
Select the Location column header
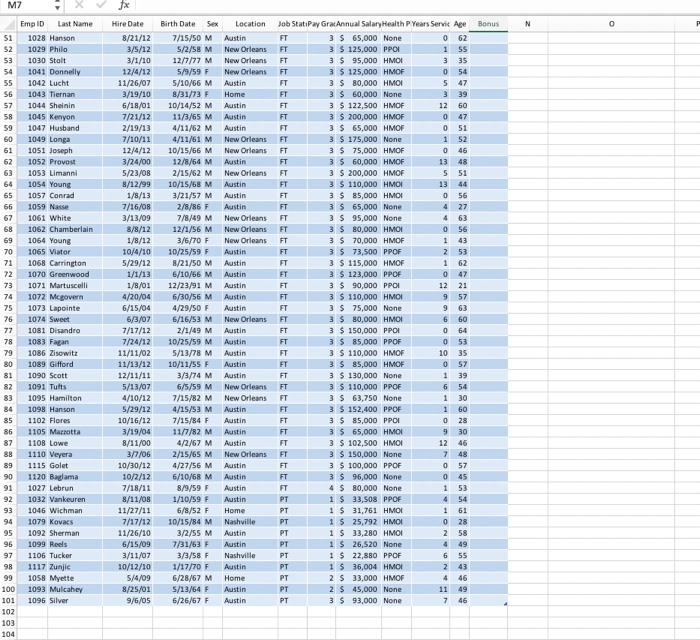[x=250, y=24]
